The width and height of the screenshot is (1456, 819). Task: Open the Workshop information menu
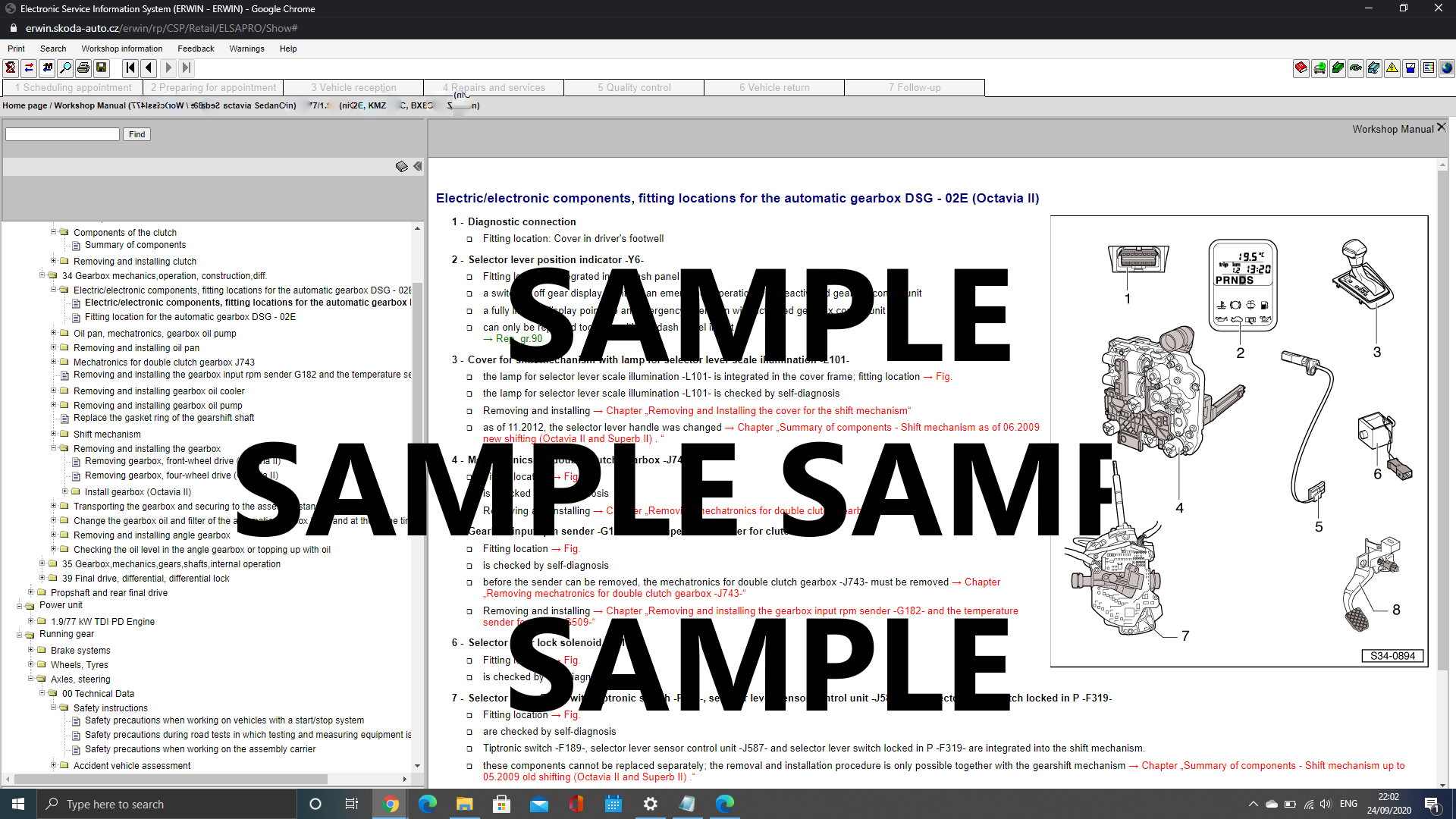pos(121,49)
